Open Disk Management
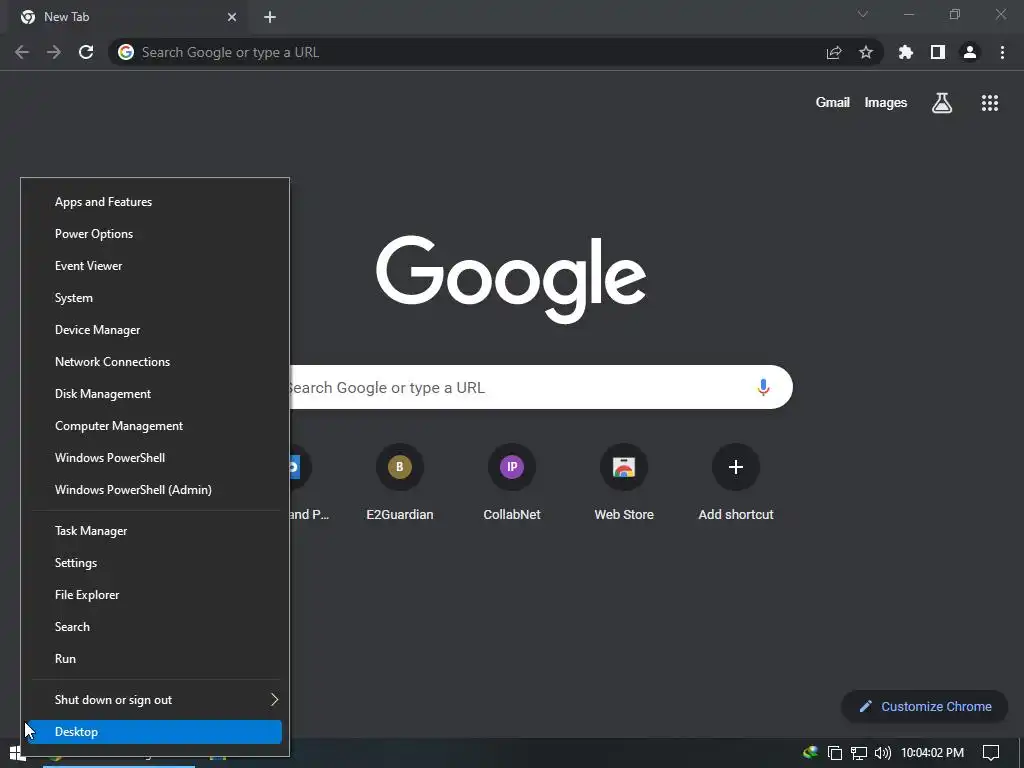Screen dimensions: 1024x768 coord(155,394)
